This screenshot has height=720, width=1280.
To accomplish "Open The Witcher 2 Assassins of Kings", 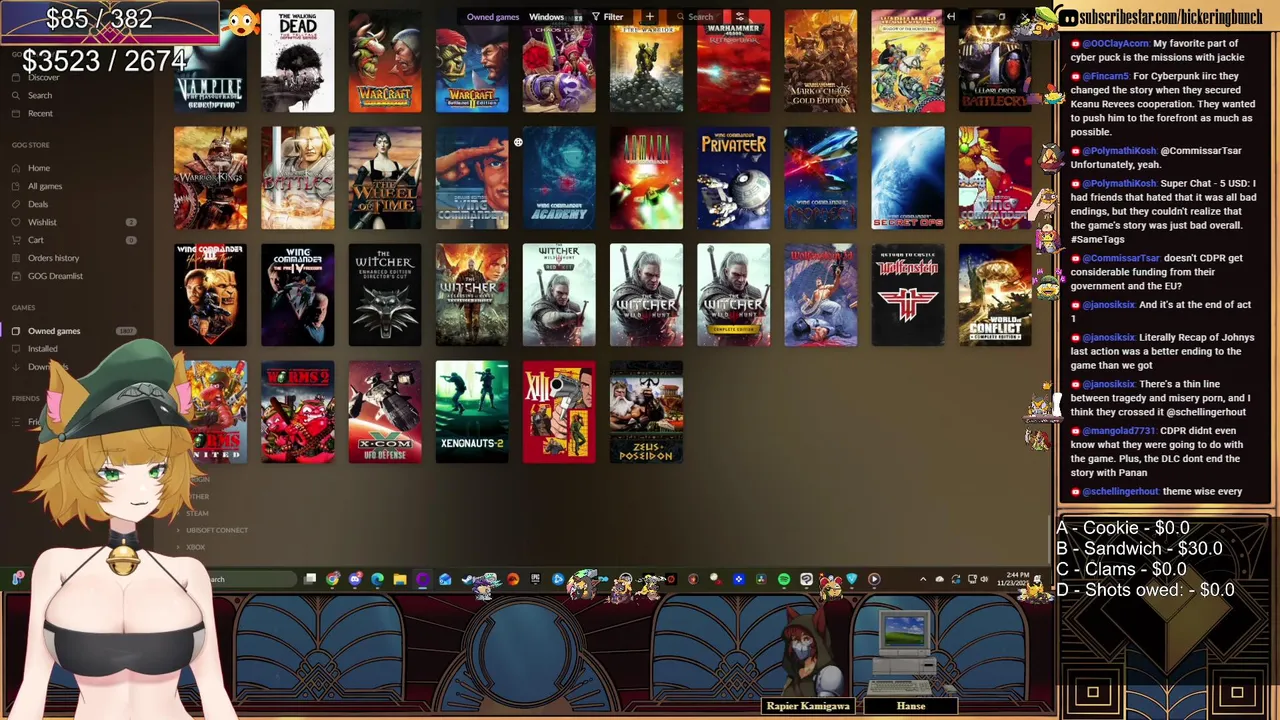I will coord(472,295).
